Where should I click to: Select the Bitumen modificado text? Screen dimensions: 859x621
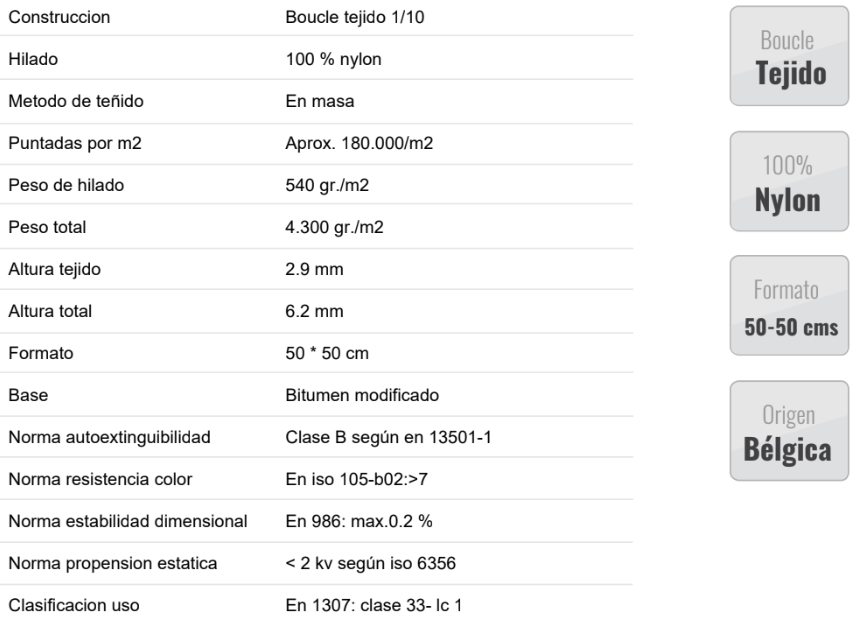362,395
